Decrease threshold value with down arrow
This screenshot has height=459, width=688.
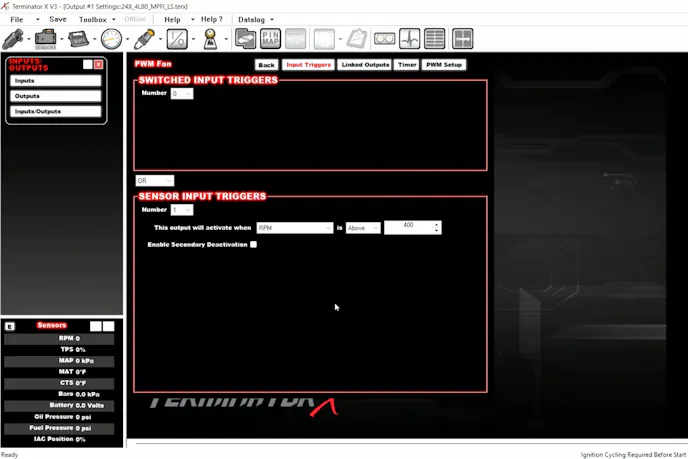[437, 231]
